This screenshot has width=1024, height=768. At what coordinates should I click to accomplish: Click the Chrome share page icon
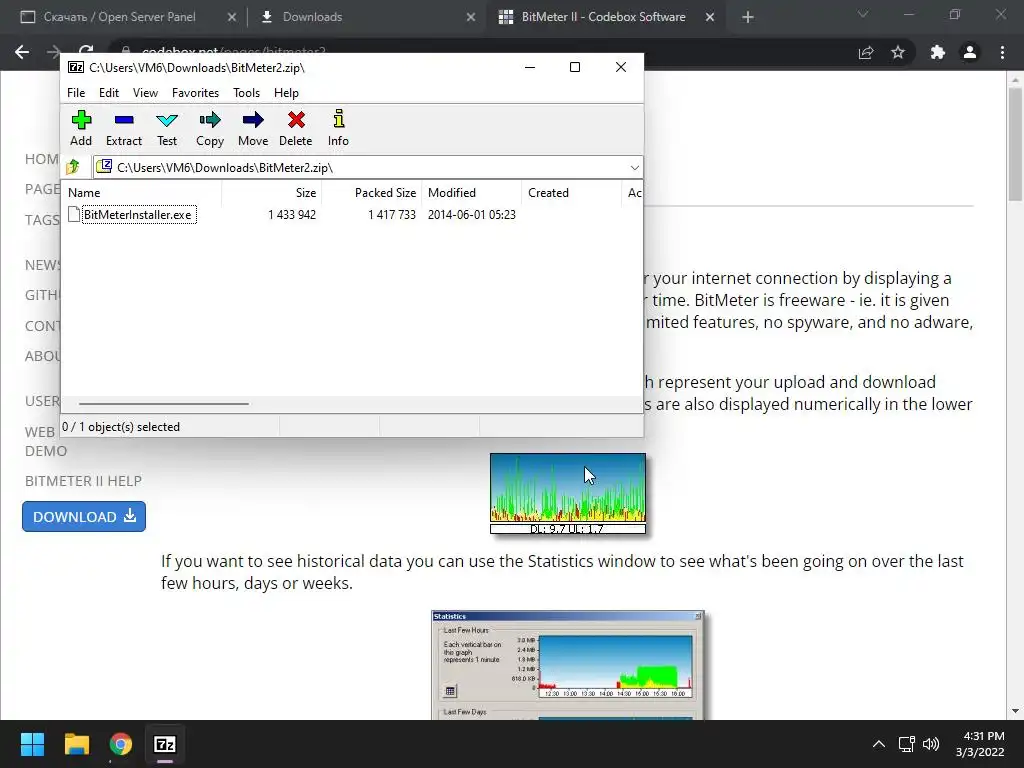tap(866, 52)
